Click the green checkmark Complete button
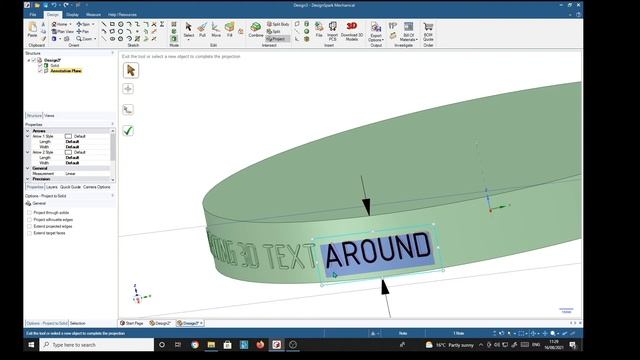The image size is (640, 360). tap(128, 131)
